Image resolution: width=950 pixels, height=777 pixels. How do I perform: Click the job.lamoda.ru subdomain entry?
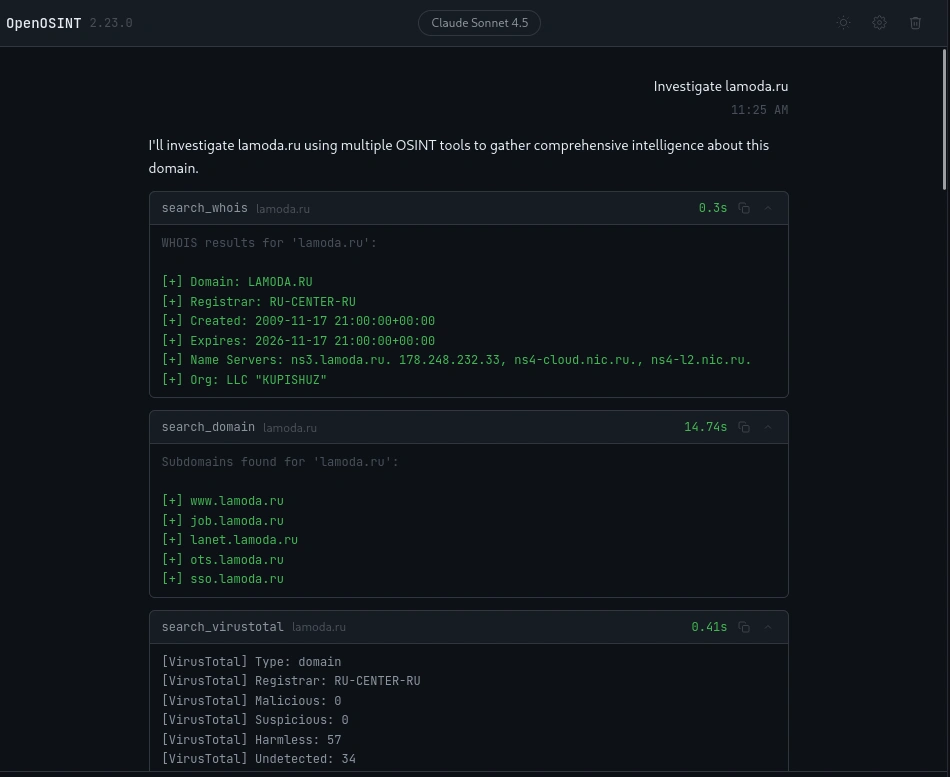(x=222, y=521)
